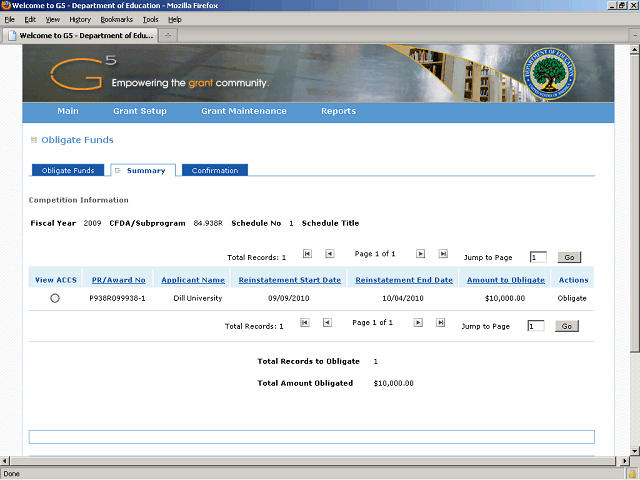Click the P938R099938-1 award number cell
The height and width of the screenshot is (480, 640).
click(118, 298)
